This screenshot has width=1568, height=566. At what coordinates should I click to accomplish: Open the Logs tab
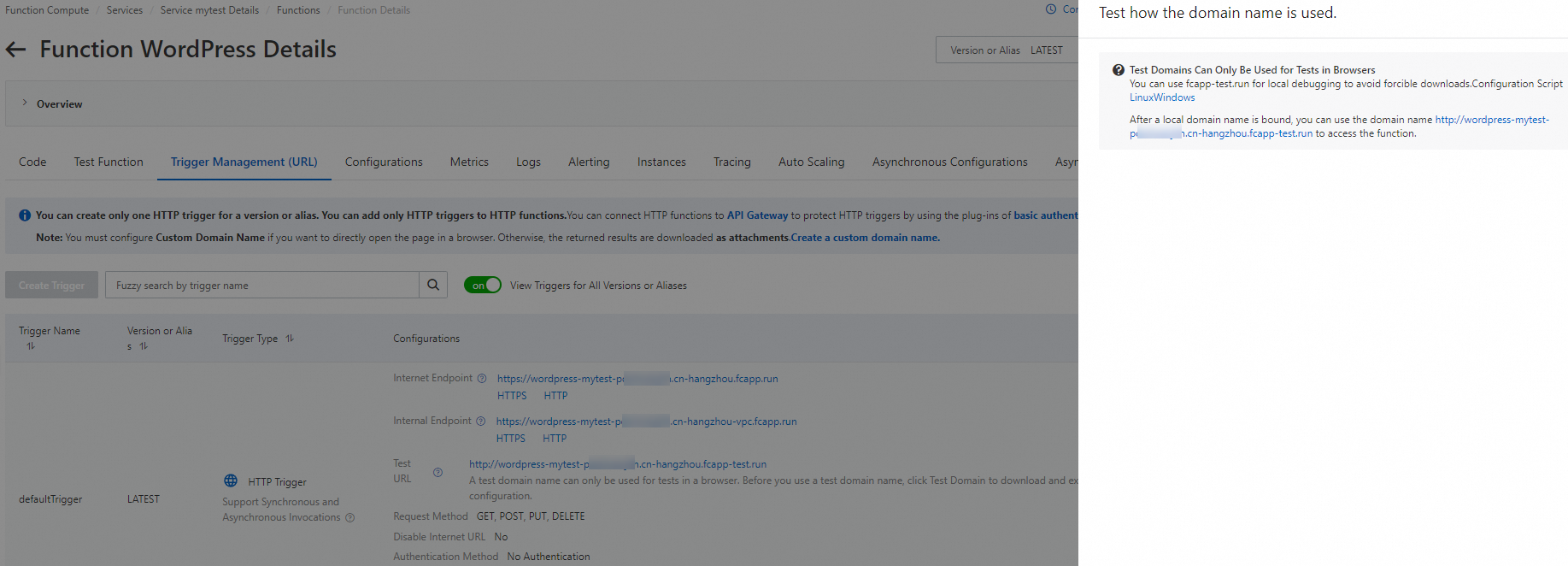[x=528, y=162]
